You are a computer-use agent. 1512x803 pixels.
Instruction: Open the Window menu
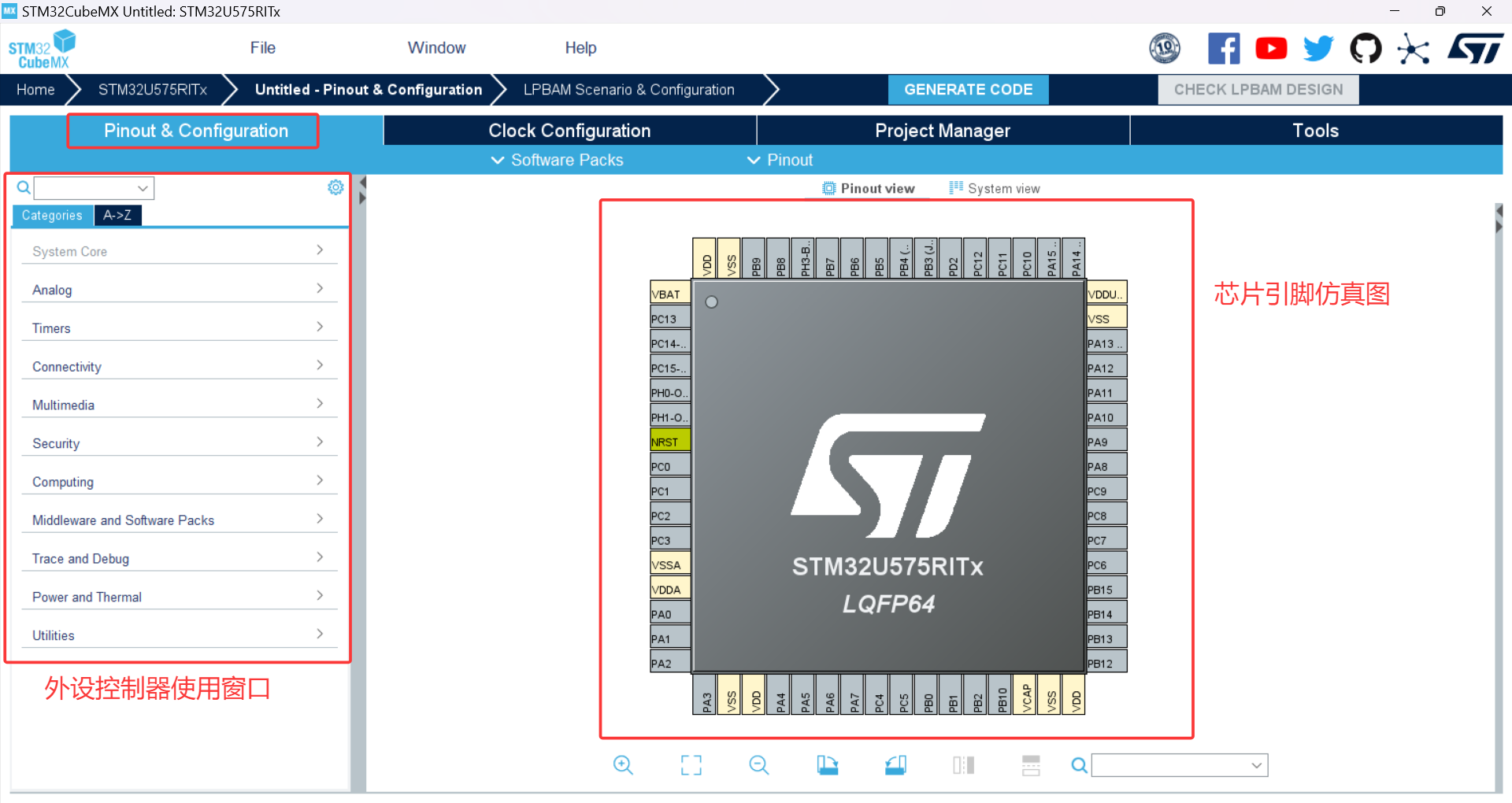pos(436,48)
